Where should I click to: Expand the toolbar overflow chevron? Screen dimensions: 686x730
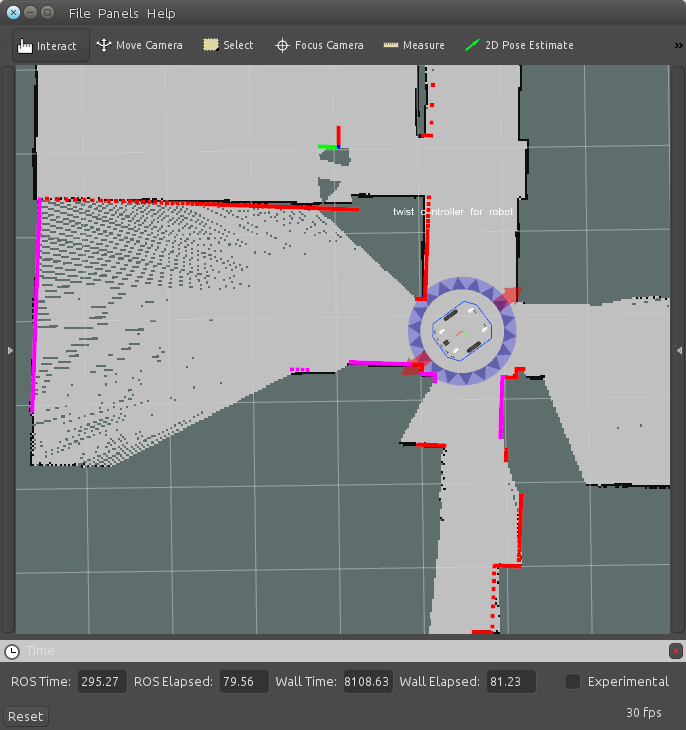(678, 45)
